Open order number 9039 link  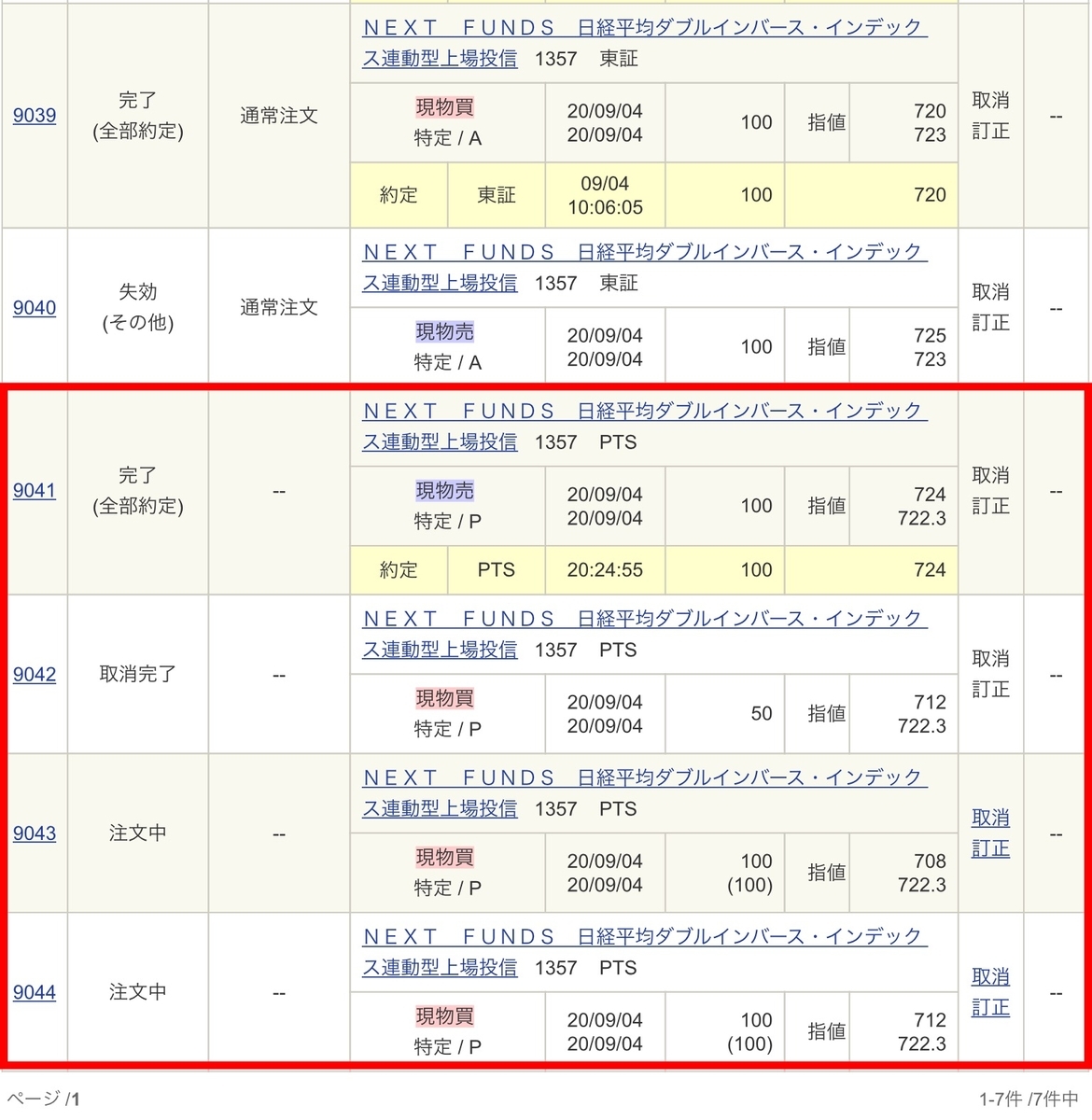pos(35,116)
